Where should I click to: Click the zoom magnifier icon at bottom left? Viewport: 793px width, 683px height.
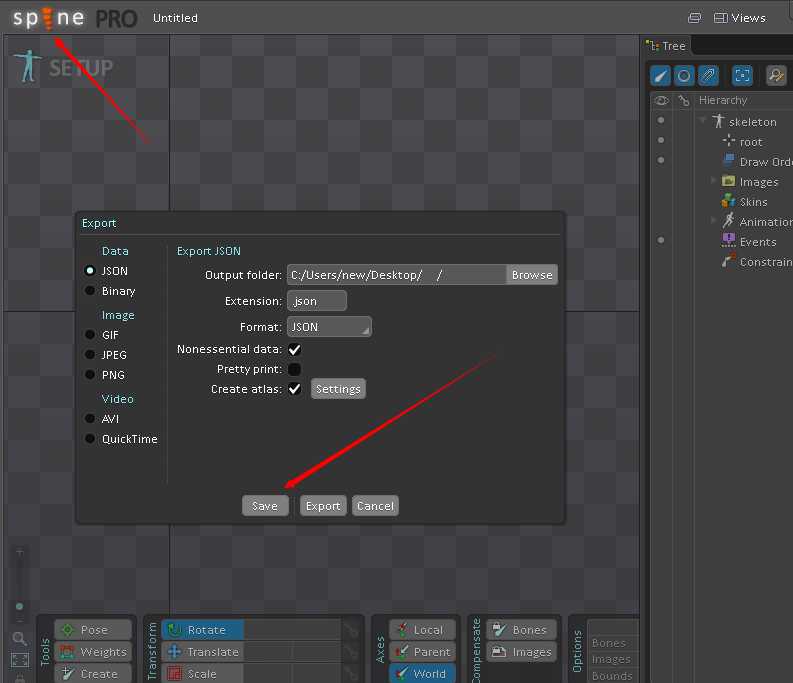19,638
